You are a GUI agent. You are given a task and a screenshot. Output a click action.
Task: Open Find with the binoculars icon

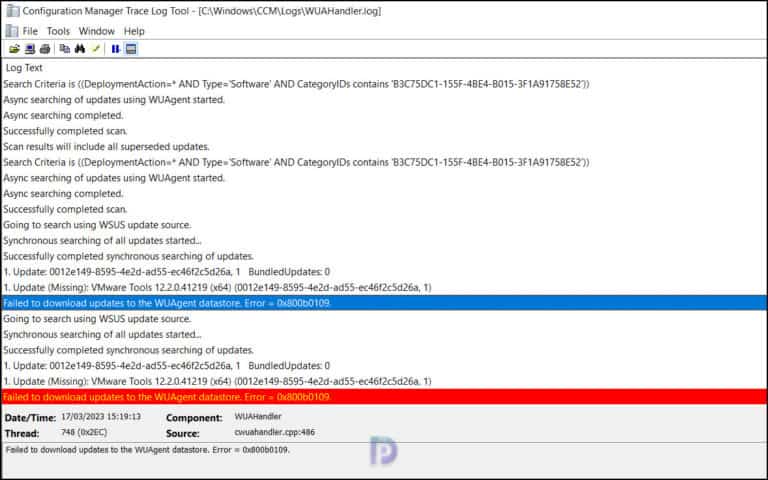(x=80, y=49)
